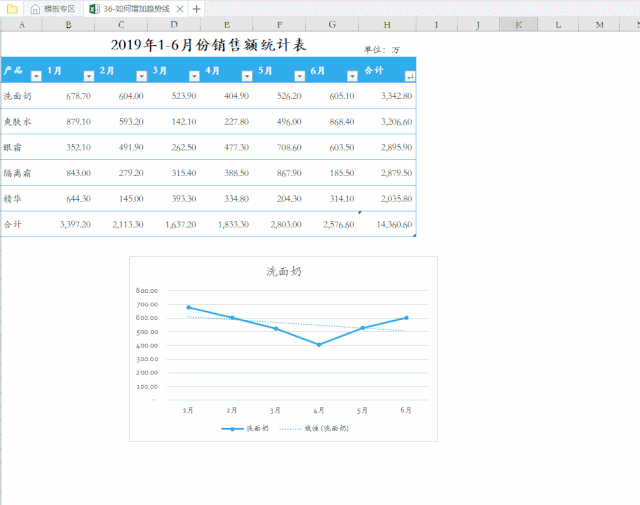Click the chart title 洗面奶

pos(284,271)
